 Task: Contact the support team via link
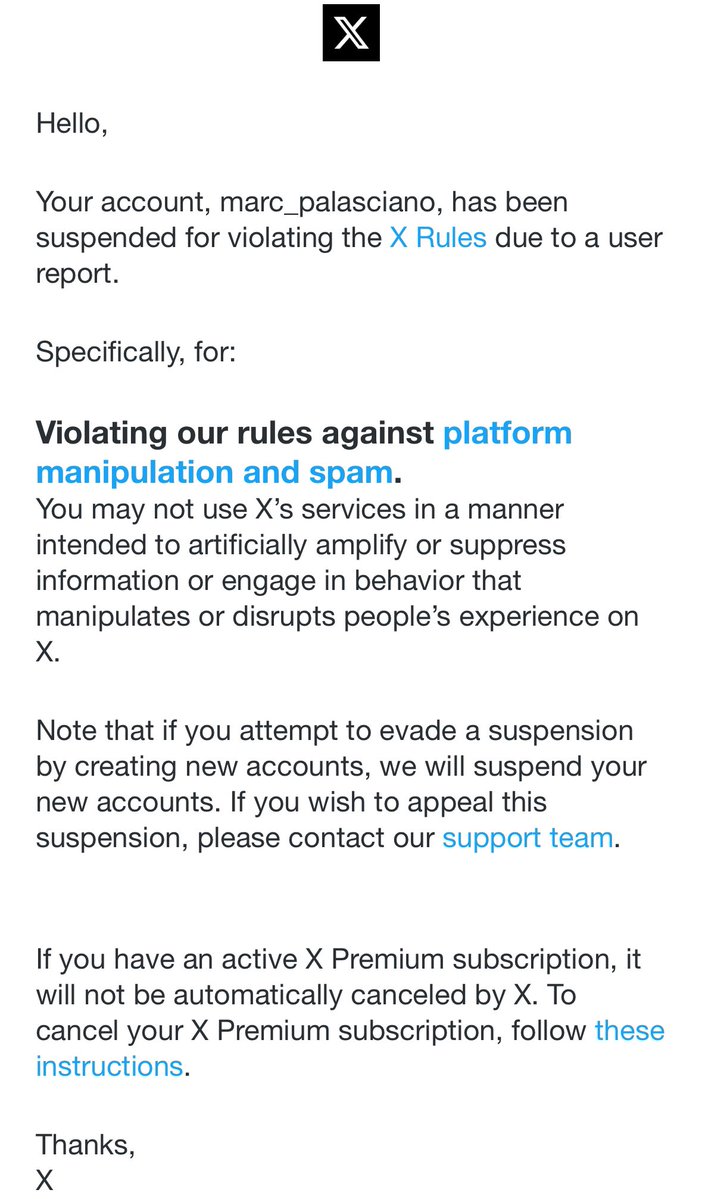click(x=527, y=837)
